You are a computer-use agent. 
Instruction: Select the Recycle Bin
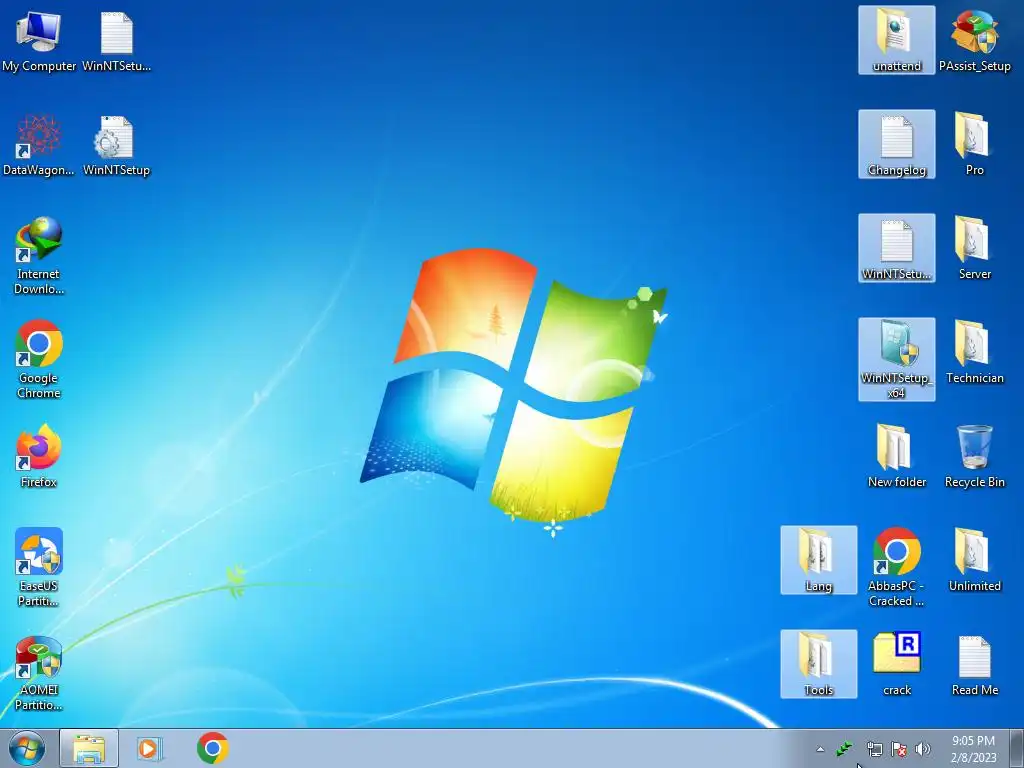(974, 456)
